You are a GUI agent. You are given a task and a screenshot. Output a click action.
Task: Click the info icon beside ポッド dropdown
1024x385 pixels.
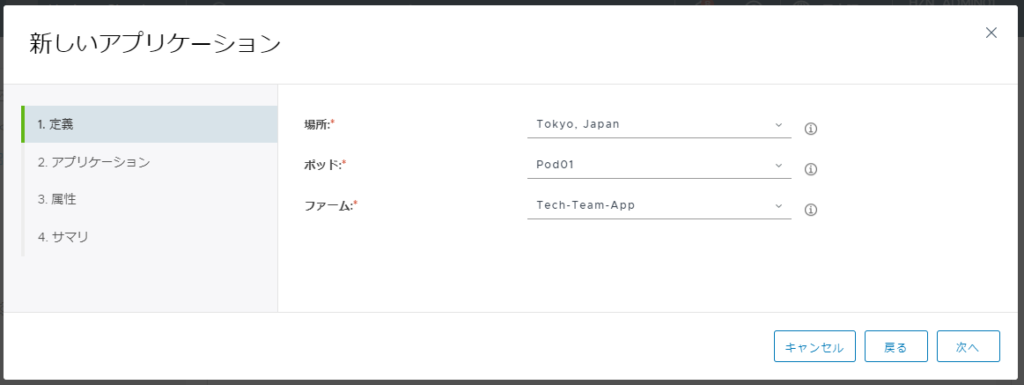tap(811, 170)
